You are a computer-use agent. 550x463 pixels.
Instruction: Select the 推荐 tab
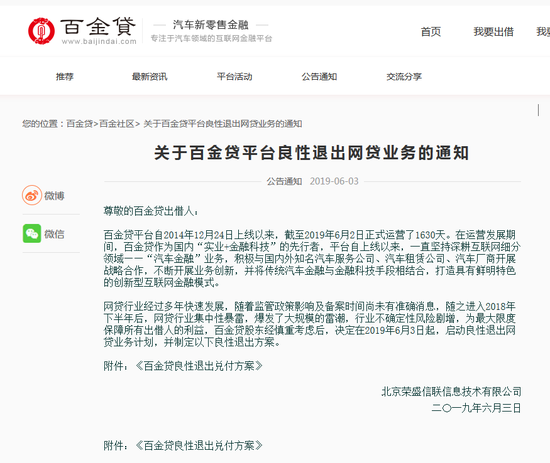click(x=65, y=76)
